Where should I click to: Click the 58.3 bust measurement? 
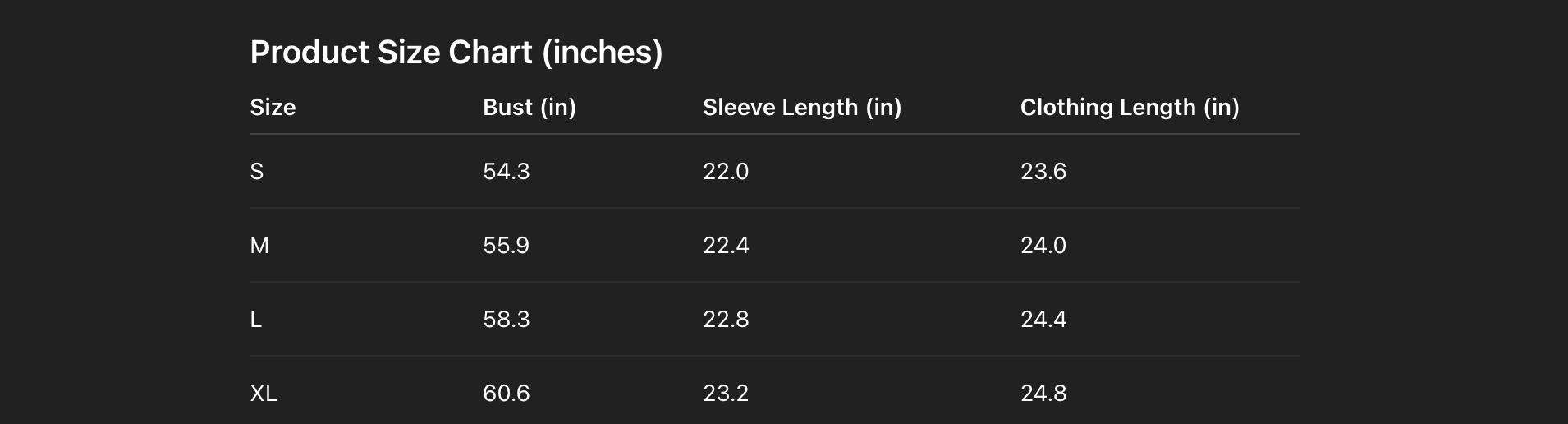(x=506, y=320)
